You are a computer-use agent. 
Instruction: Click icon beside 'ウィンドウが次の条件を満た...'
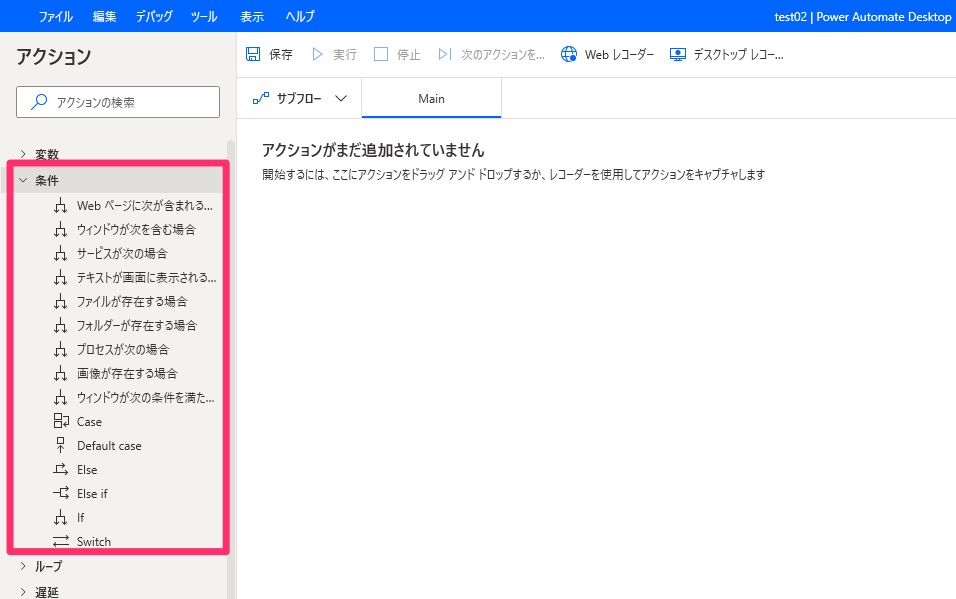[x=60, y=398]
